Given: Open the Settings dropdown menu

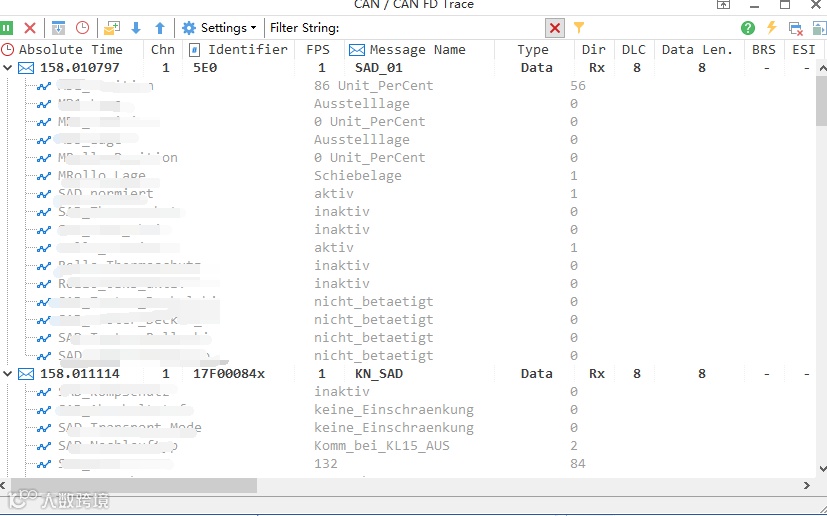Looking at the screenshot, I should point(219,28).
